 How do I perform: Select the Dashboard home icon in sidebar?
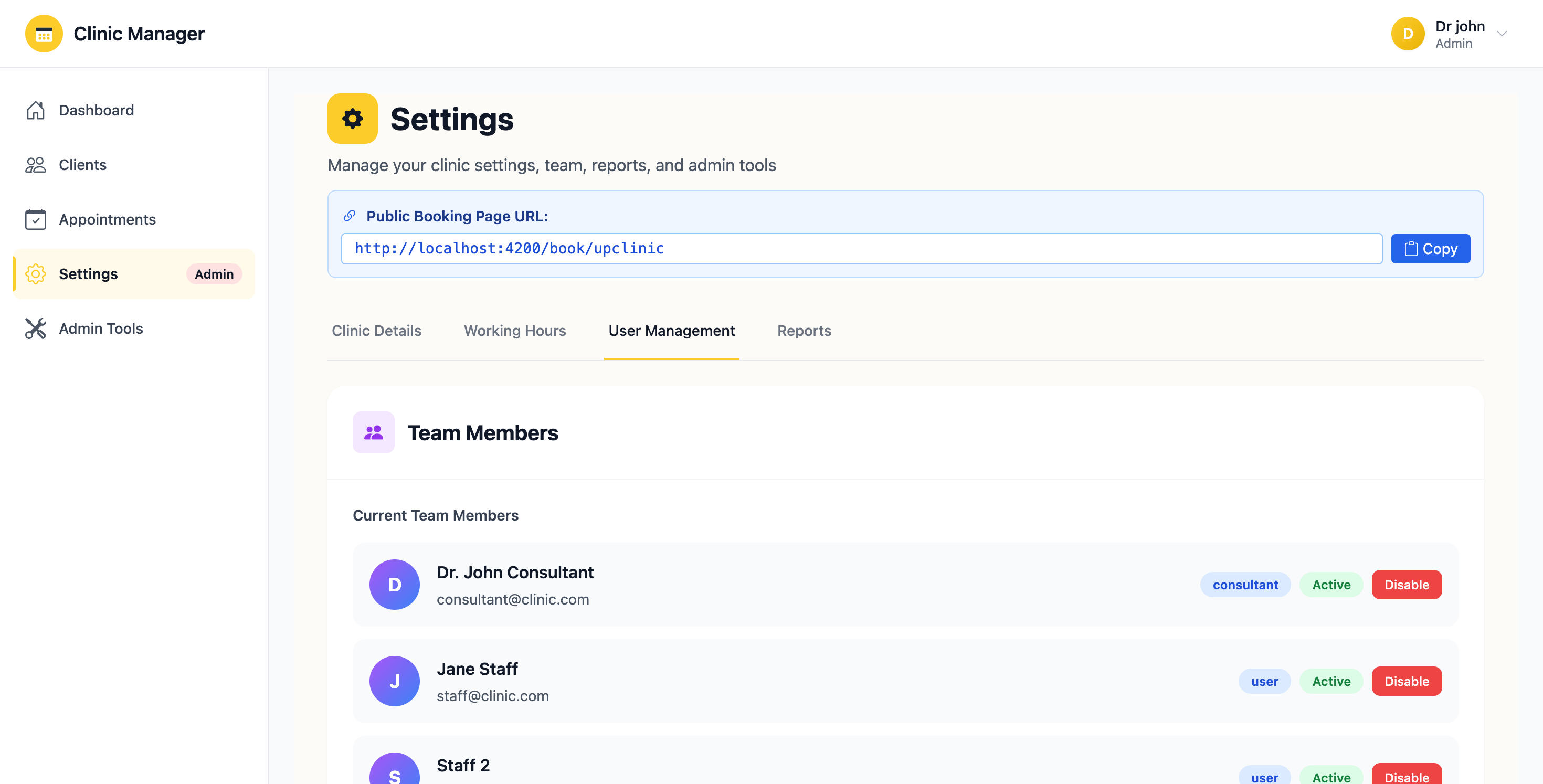pyautogui.click(x=36, y=110)
